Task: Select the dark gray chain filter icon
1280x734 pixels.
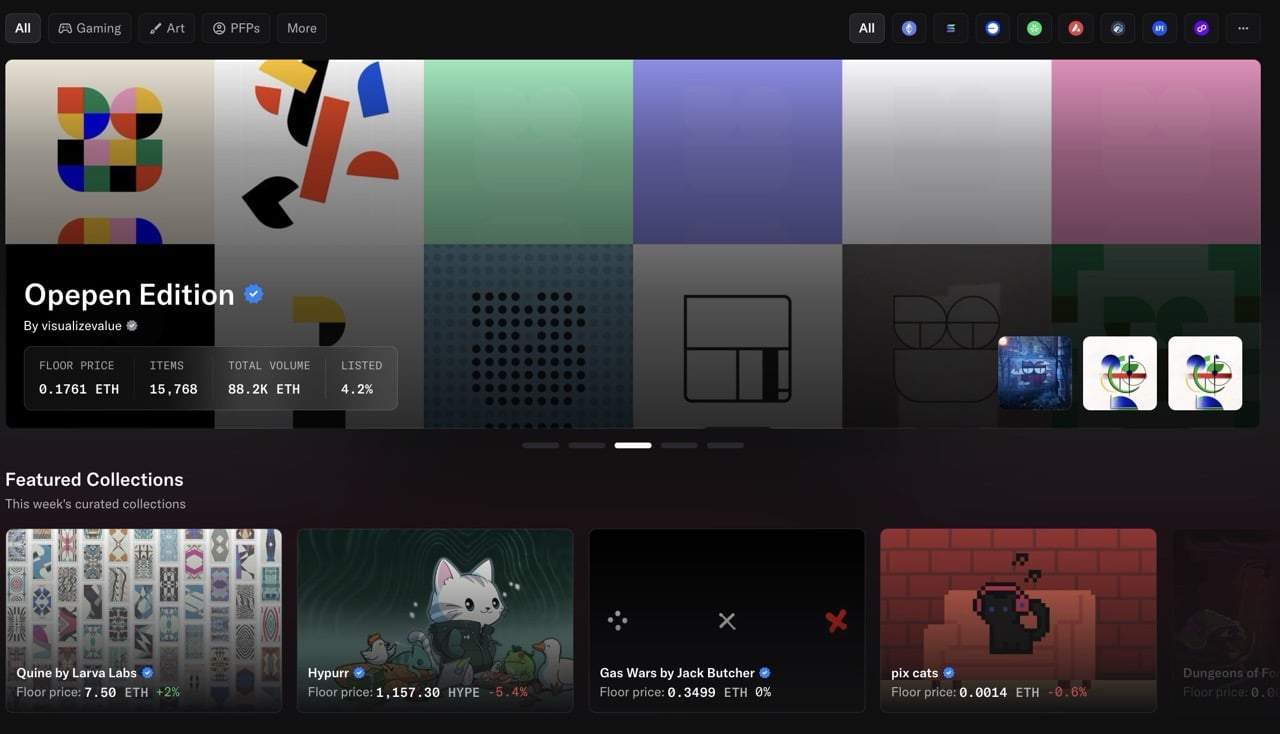Action: click(x=1118, y=28)
